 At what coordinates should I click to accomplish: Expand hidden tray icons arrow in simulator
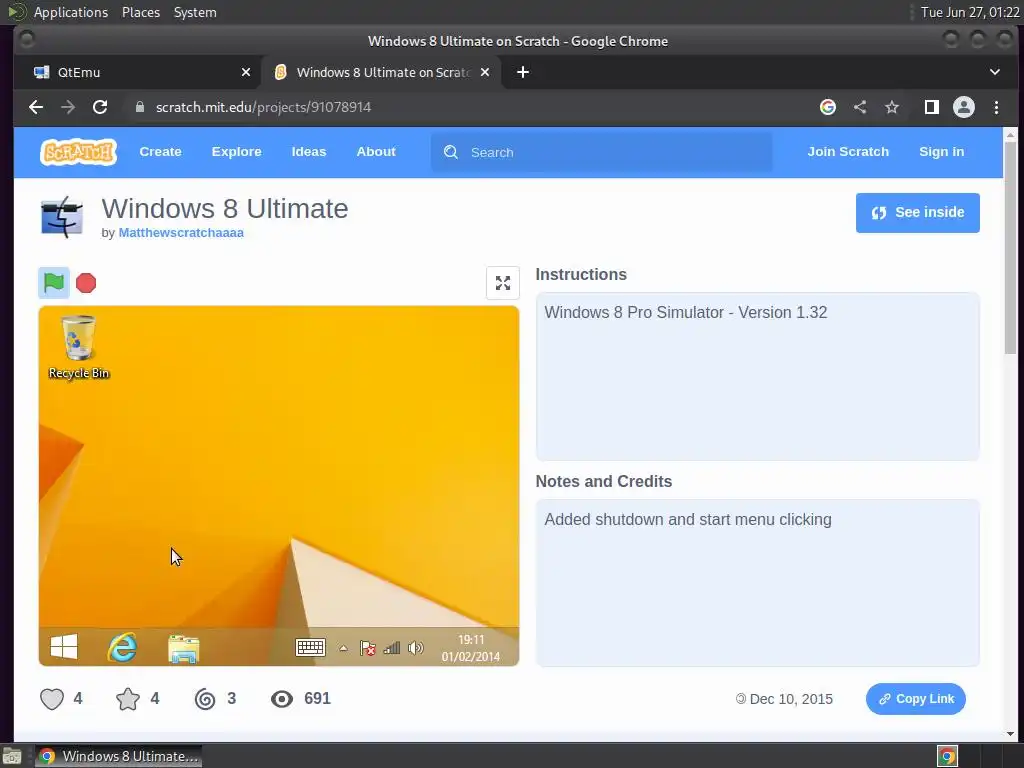pos(343,648)
